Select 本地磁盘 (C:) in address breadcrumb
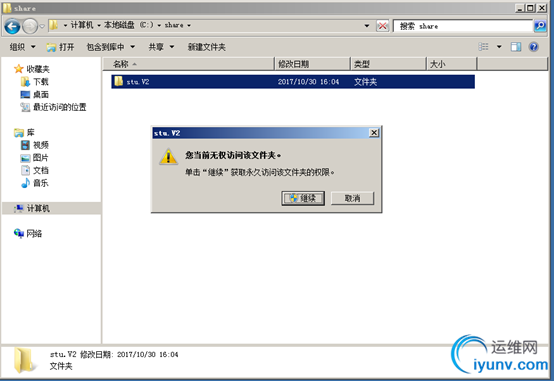The width and height of the screenshot is (554, 381). pyautogui.click(x=129, y=25)
